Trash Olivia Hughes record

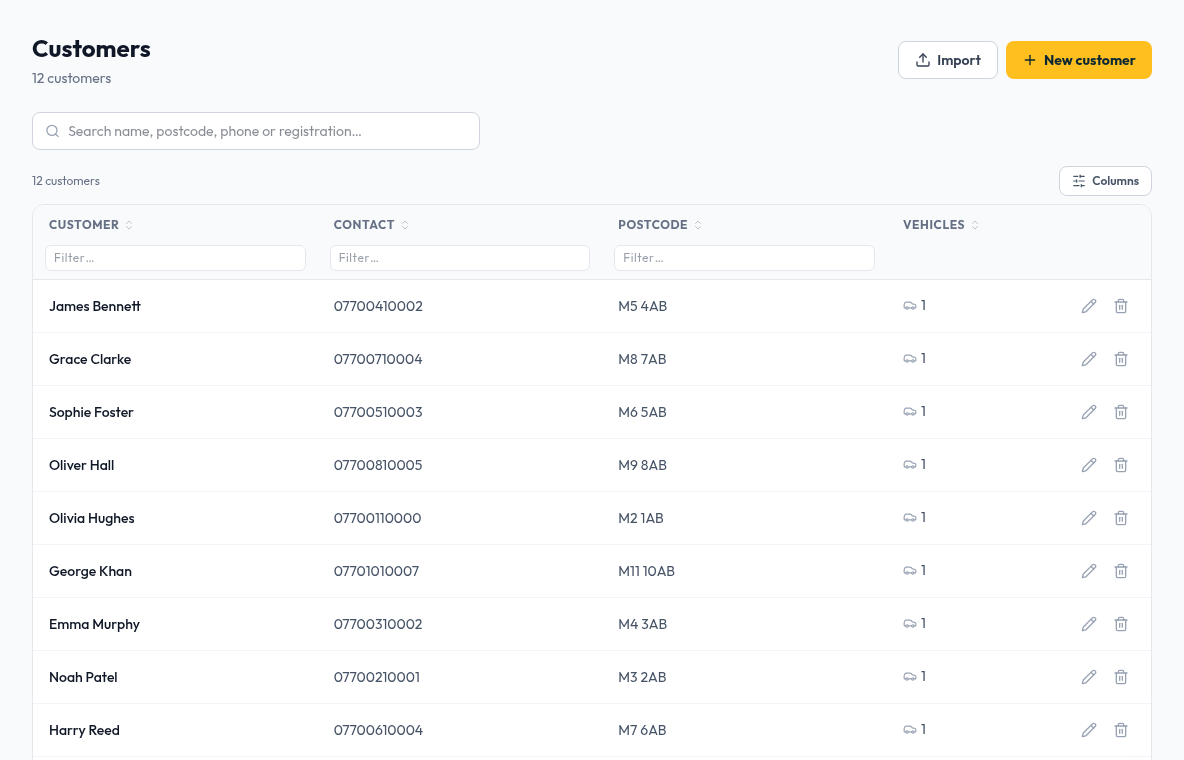(1121, 517)
